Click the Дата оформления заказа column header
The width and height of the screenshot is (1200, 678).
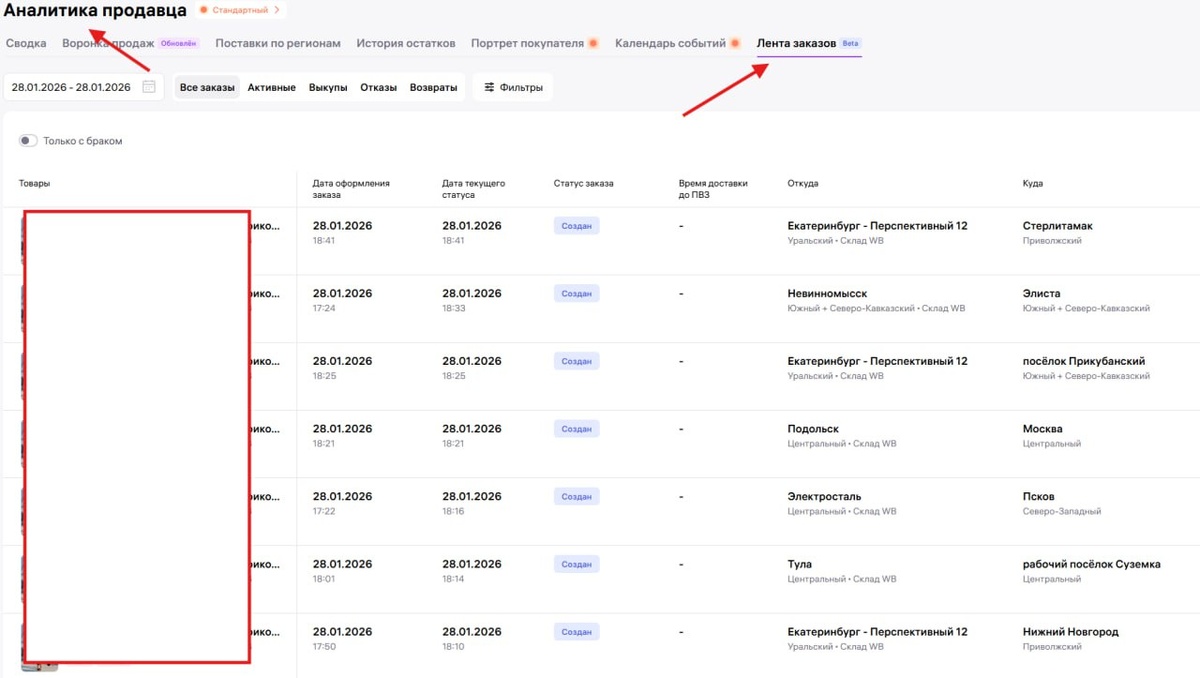click(x=351, y=189)
